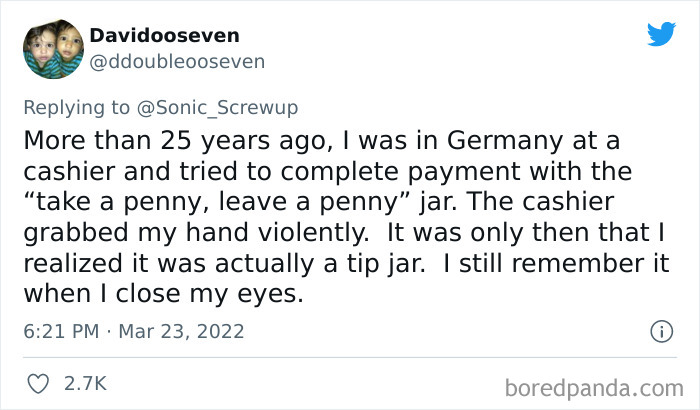The width and height of the screenshot is (700, 410).
Task: Click the Mar 23, 2022 date
Action: point(179,330)
